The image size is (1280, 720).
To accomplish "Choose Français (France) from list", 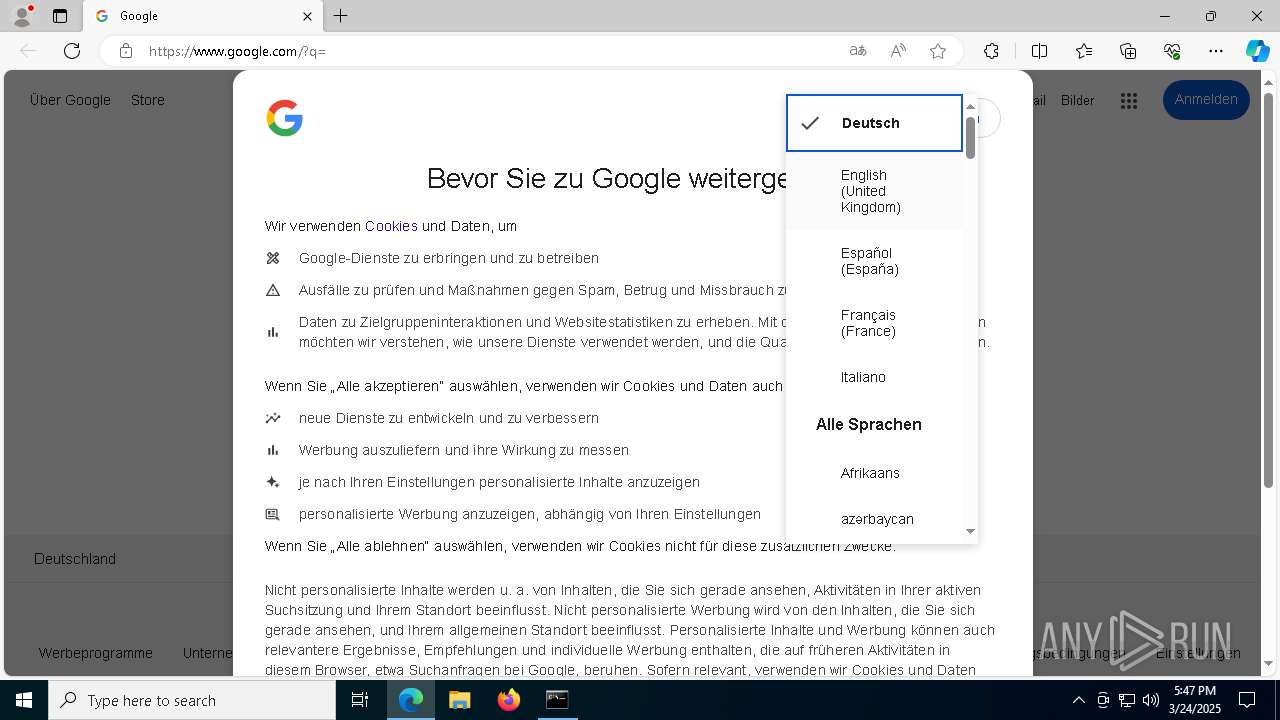I will click(x=874, y=323).
